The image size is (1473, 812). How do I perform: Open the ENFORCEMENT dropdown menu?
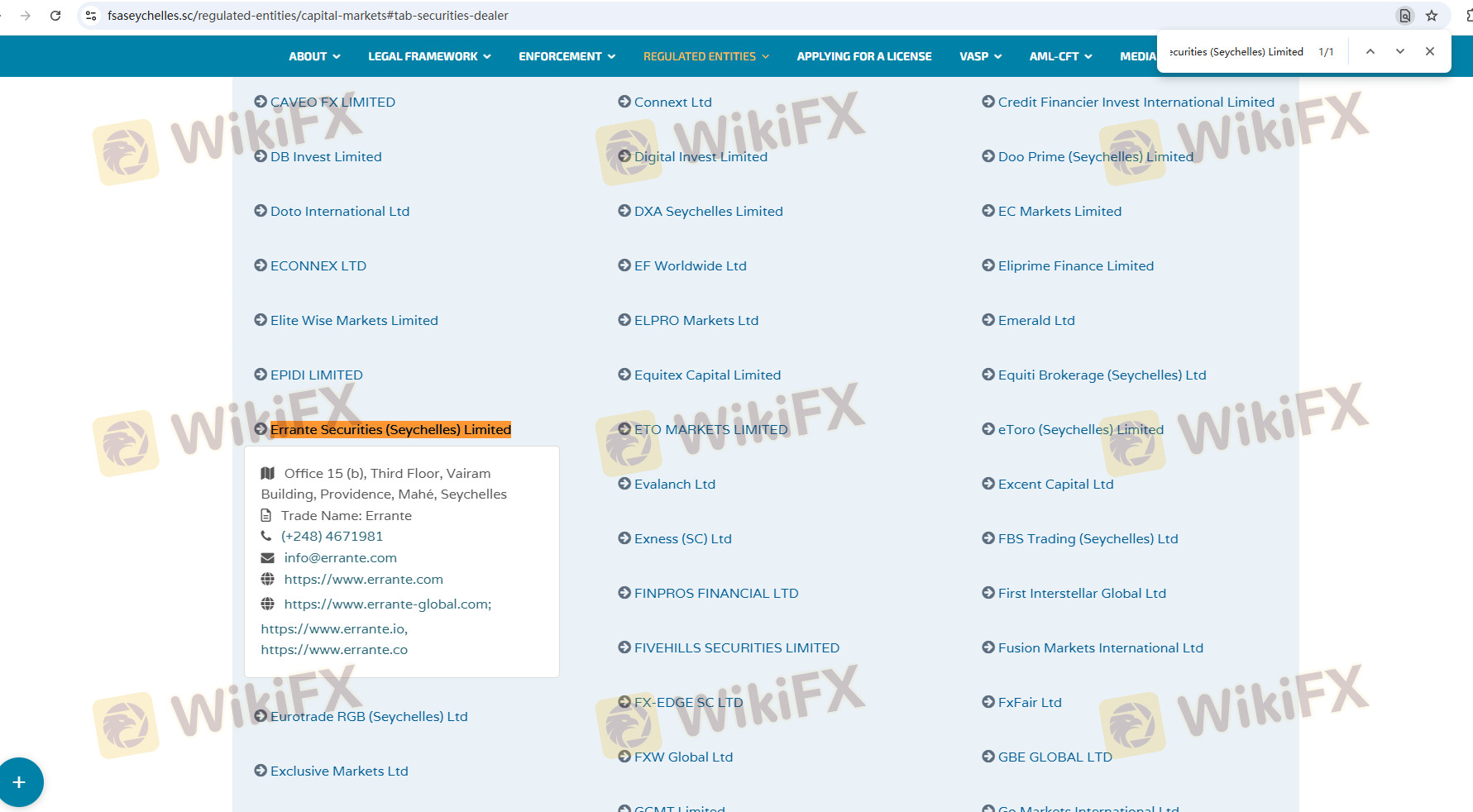[x=567, y=56]
